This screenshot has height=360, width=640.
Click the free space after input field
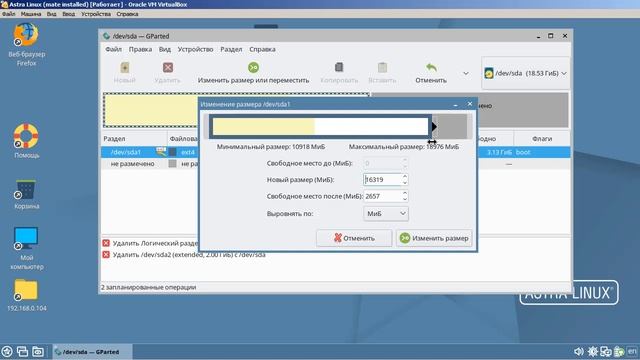tap(382, 196)
